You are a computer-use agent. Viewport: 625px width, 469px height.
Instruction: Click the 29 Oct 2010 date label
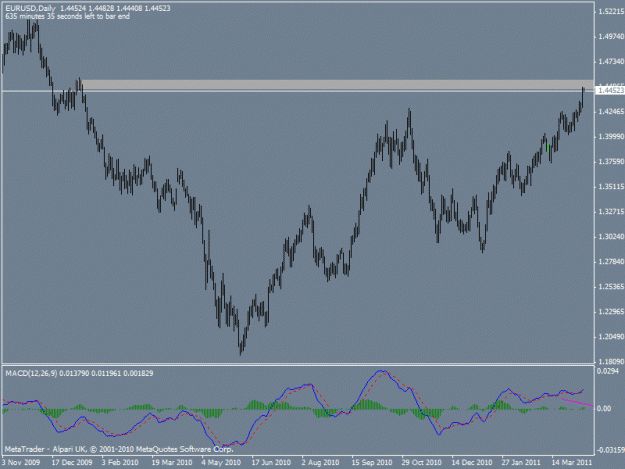point(421,462)
